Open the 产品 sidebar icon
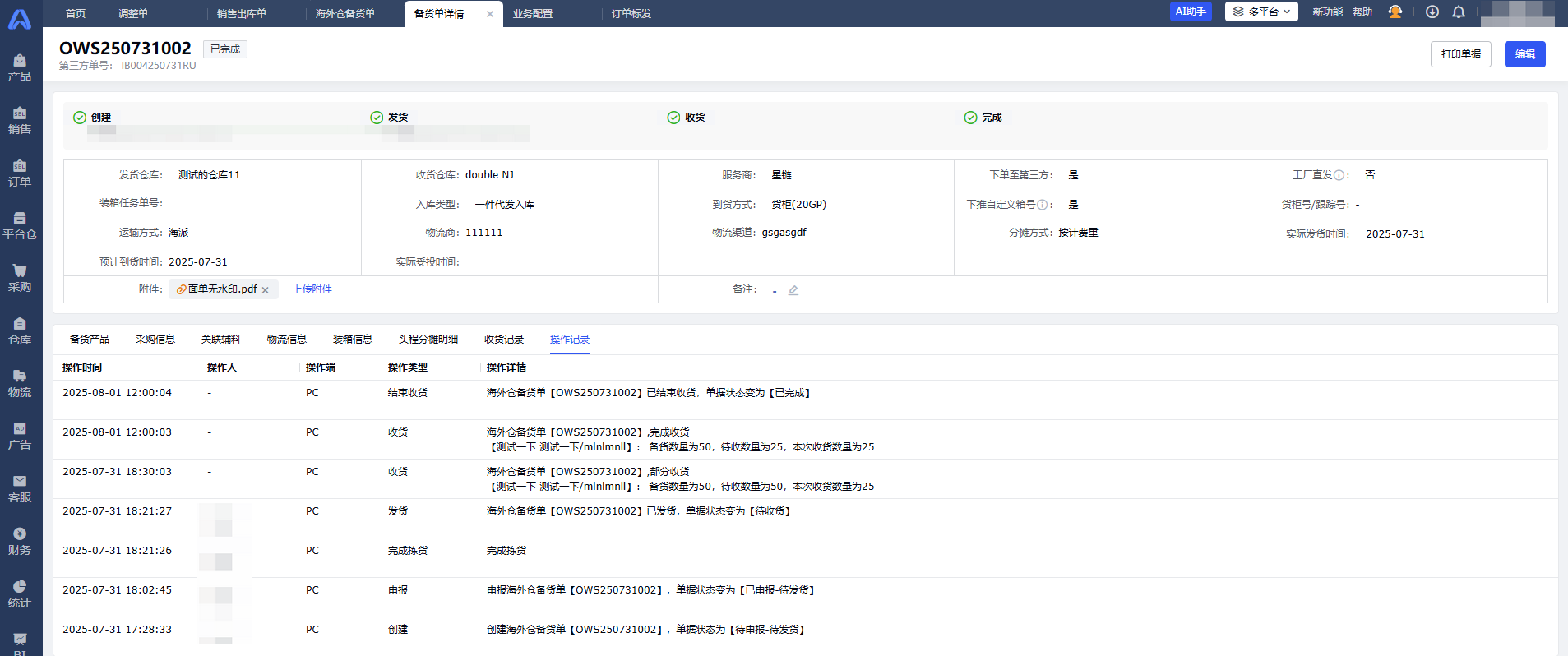1568x656 pixels. 20,67
